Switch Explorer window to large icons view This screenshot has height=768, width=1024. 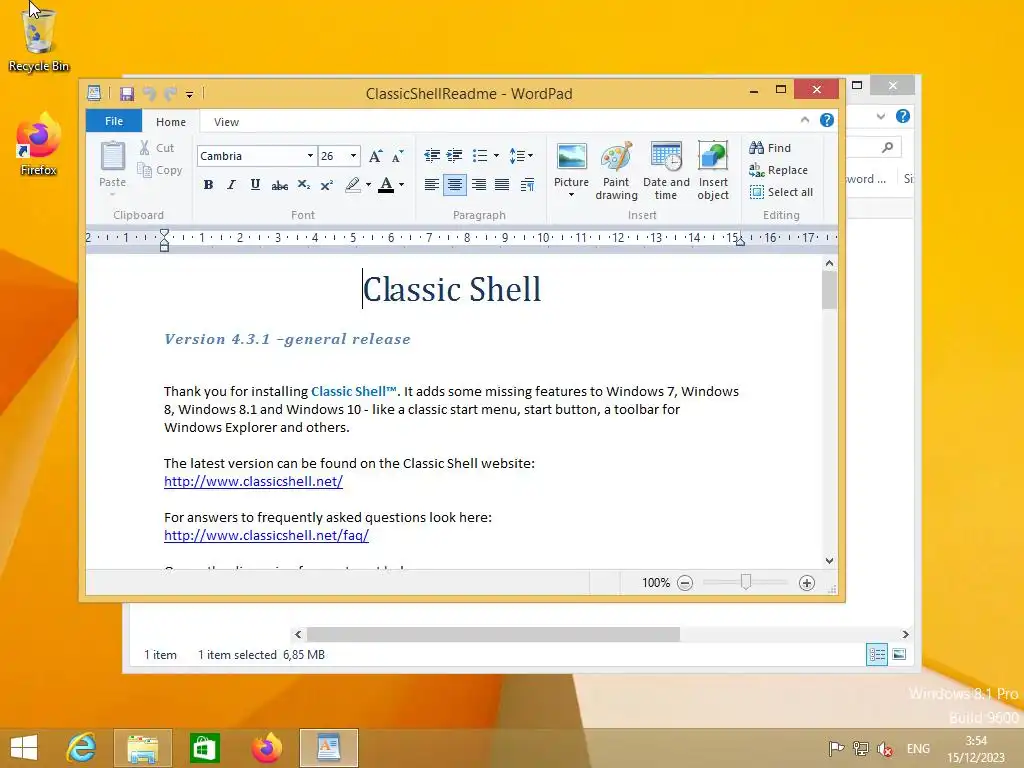point(899,654)
